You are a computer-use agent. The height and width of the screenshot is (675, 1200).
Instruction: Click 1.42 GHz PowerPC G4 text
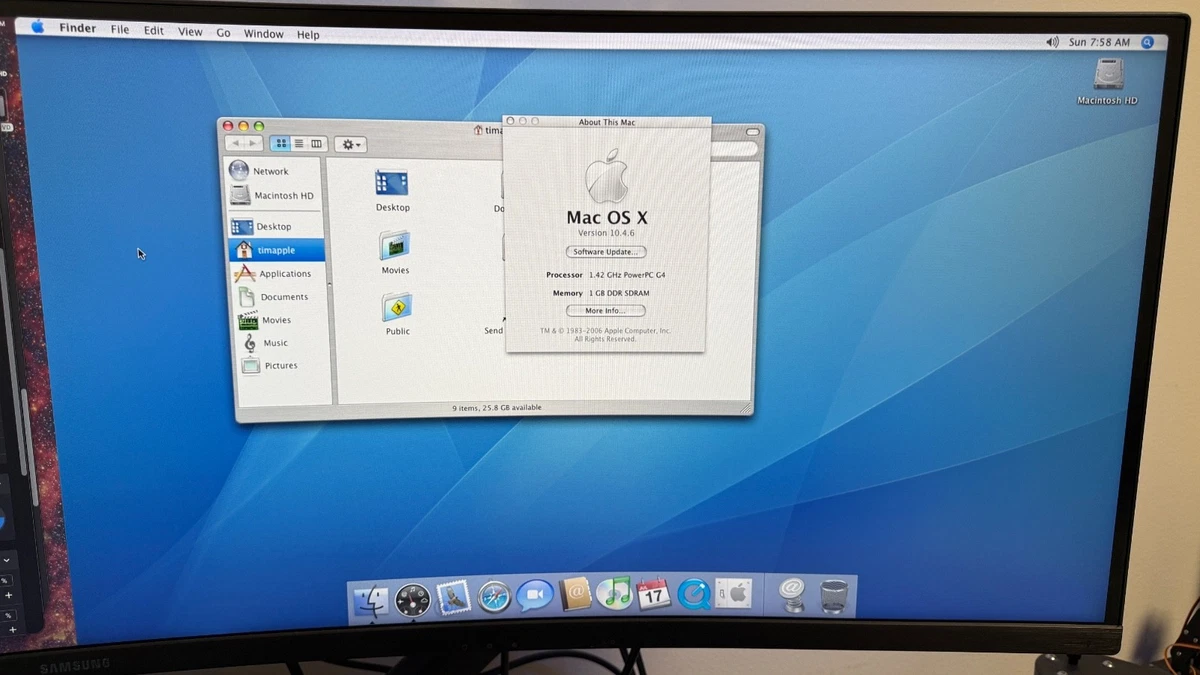tap(627, 275)
